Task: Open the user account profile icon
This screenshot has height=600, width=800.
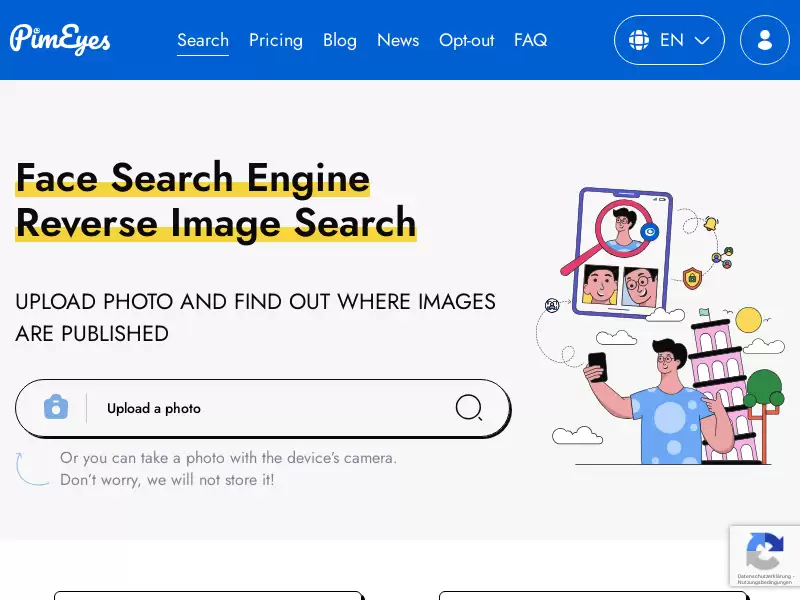Action: click(x=764, y=40)
